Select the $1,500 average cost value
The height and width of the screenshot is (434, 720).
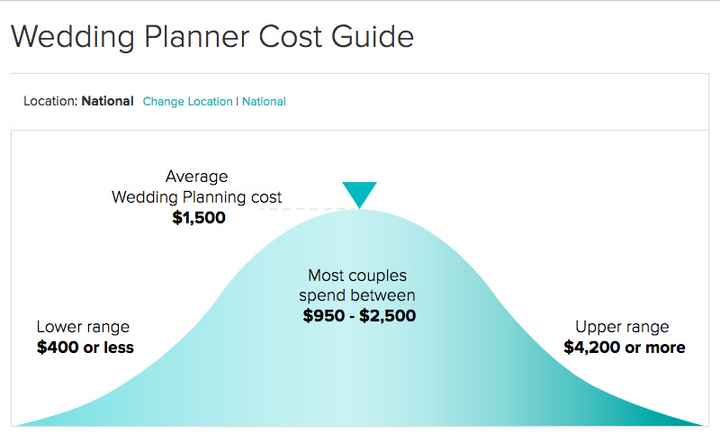point(199,214)
